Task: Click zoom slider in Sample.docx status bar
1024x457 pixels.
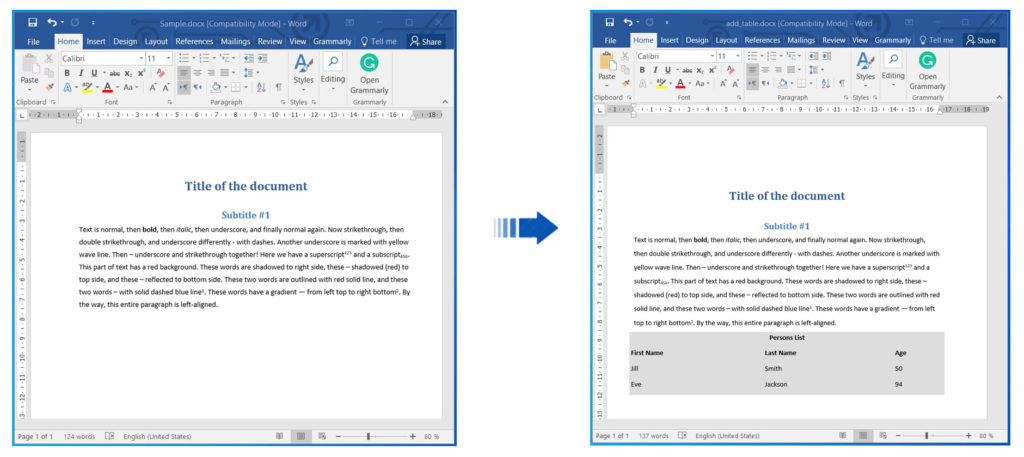Action: 369,437
